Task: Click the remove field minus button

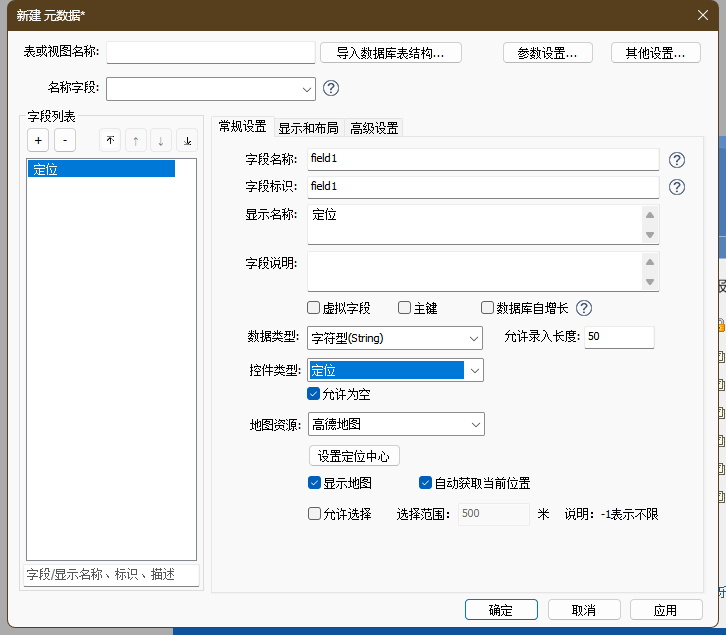Action: pyautogui.click(x=63, y=141)
